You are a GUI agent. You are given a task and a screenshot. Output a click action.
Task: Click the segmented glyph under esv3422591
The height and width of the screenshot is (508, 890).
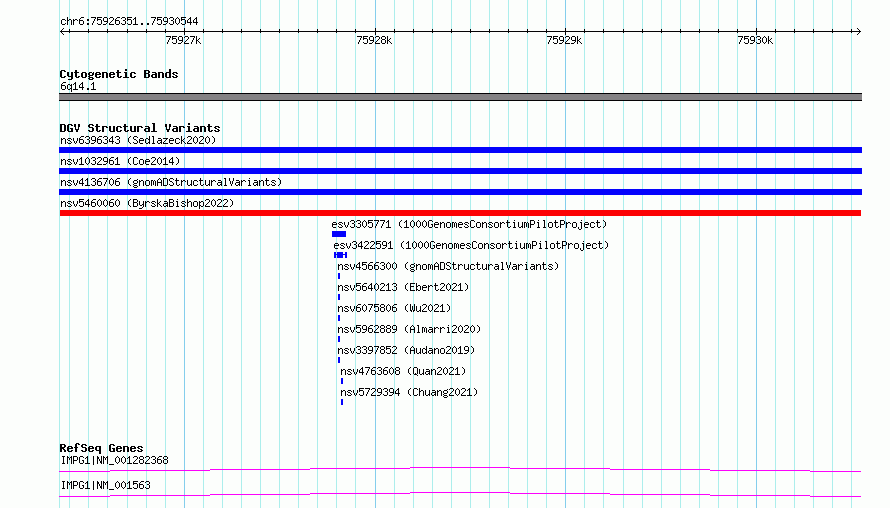tap(341, 255)
